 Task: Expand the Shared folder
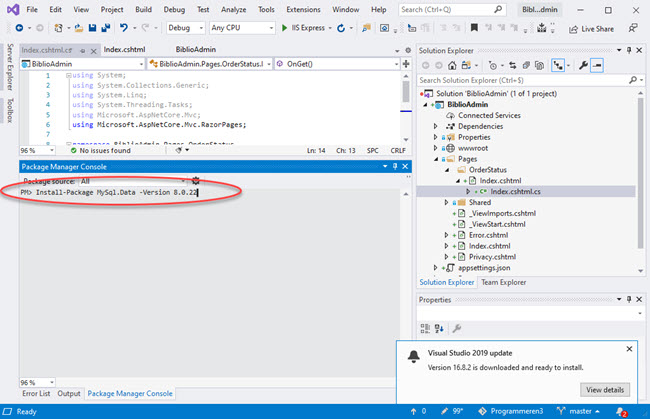point(446,202)
